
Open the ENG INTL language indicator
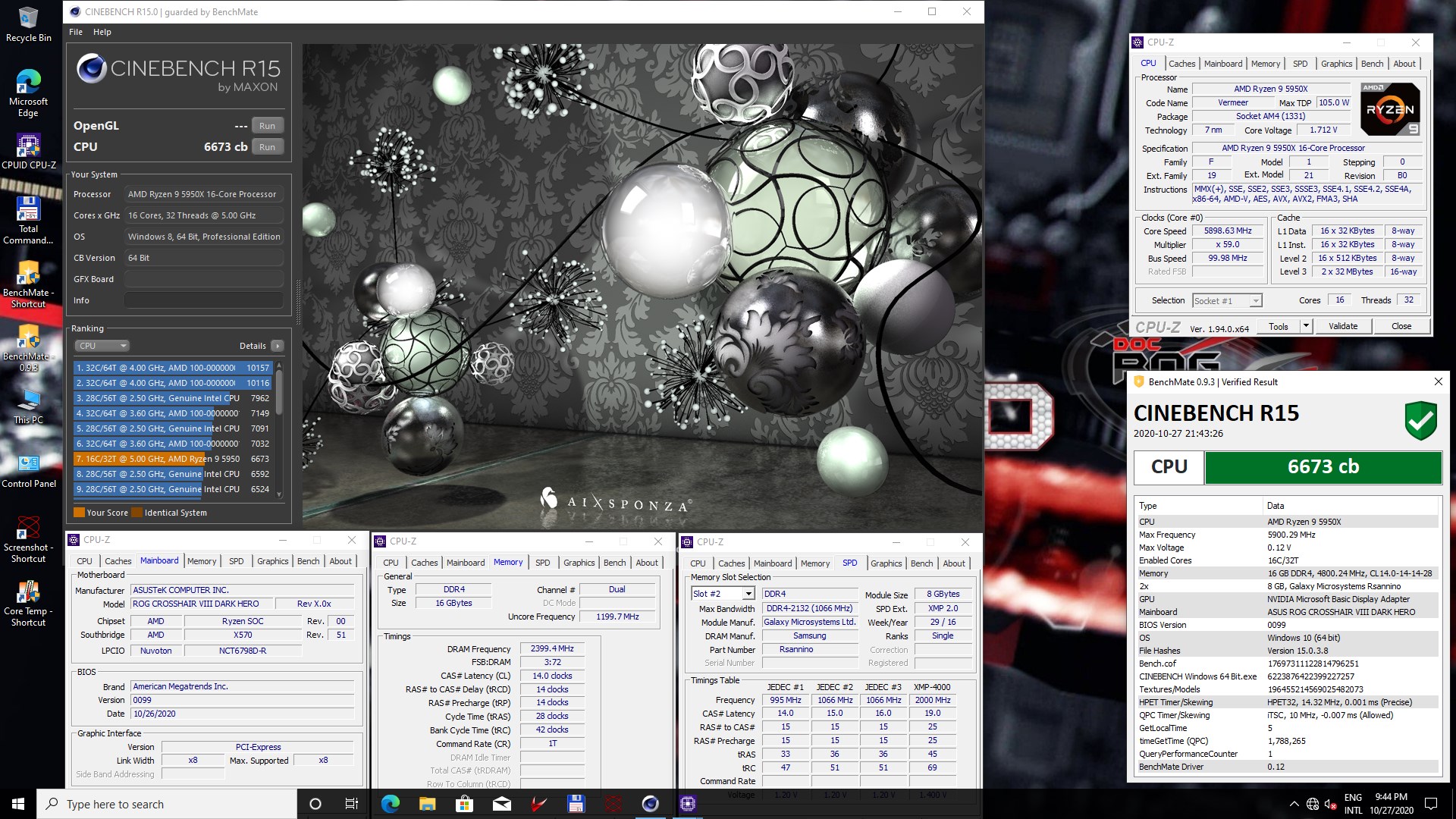[x=1353, y=804]
